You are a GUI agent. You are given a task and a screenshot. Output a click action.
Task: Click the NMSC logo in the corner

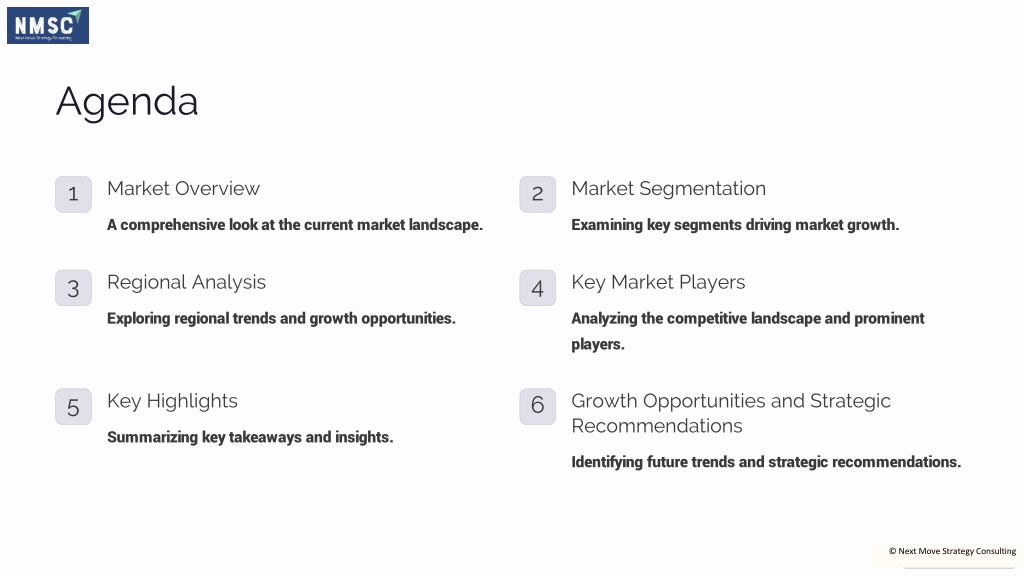click(48, 25)
